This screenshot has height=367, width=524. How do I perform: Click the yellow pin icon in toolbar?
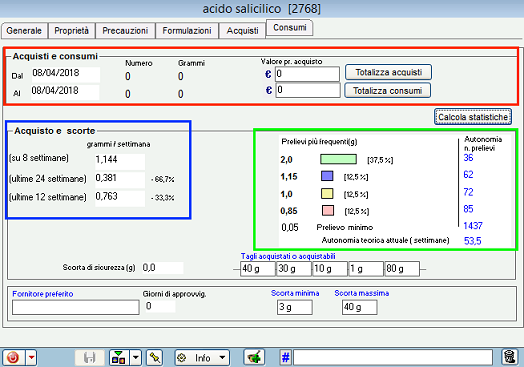point(155,358)
